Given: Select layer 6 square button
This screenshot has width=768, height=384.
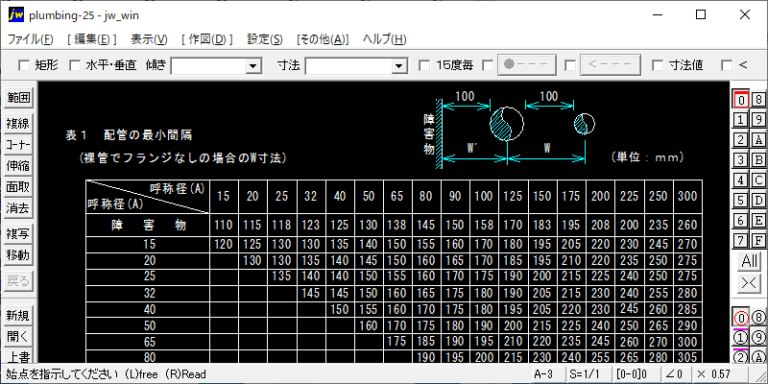Looking at the screenshot, I should 741,220.
